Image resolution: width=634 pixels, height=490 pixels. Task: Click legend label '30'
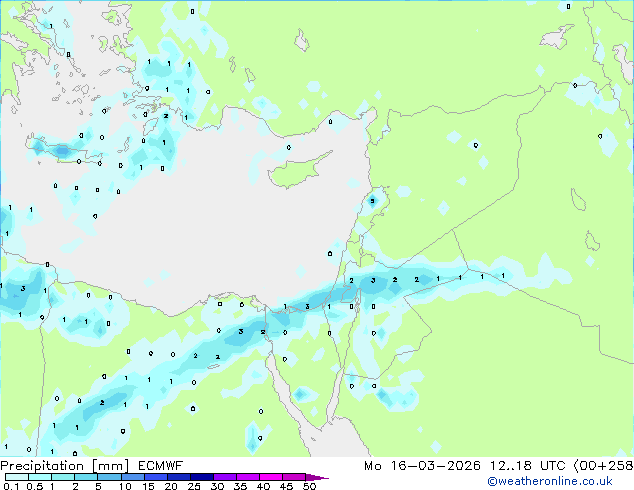click(x=217, y=486)
